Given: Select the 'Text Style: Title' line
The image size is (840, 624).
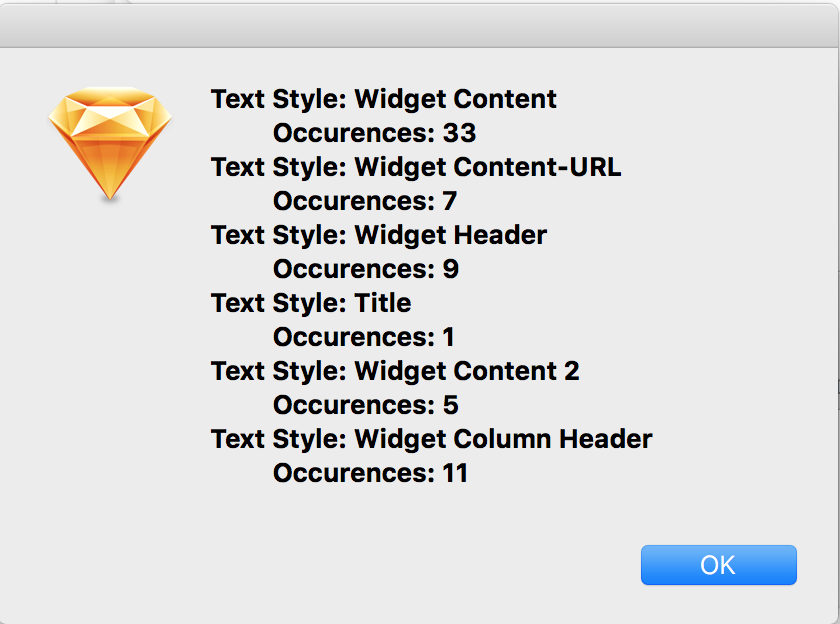Looking at the screenshot, I should point(311,303).
